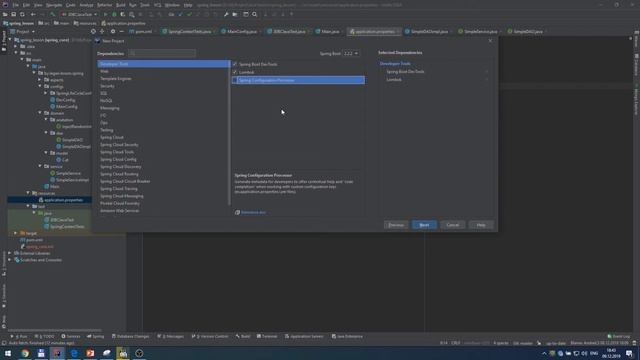Open the run configuration dropdown JDBCJavaTest
Screen dimensions: 640x360
(x=80, y=14)
